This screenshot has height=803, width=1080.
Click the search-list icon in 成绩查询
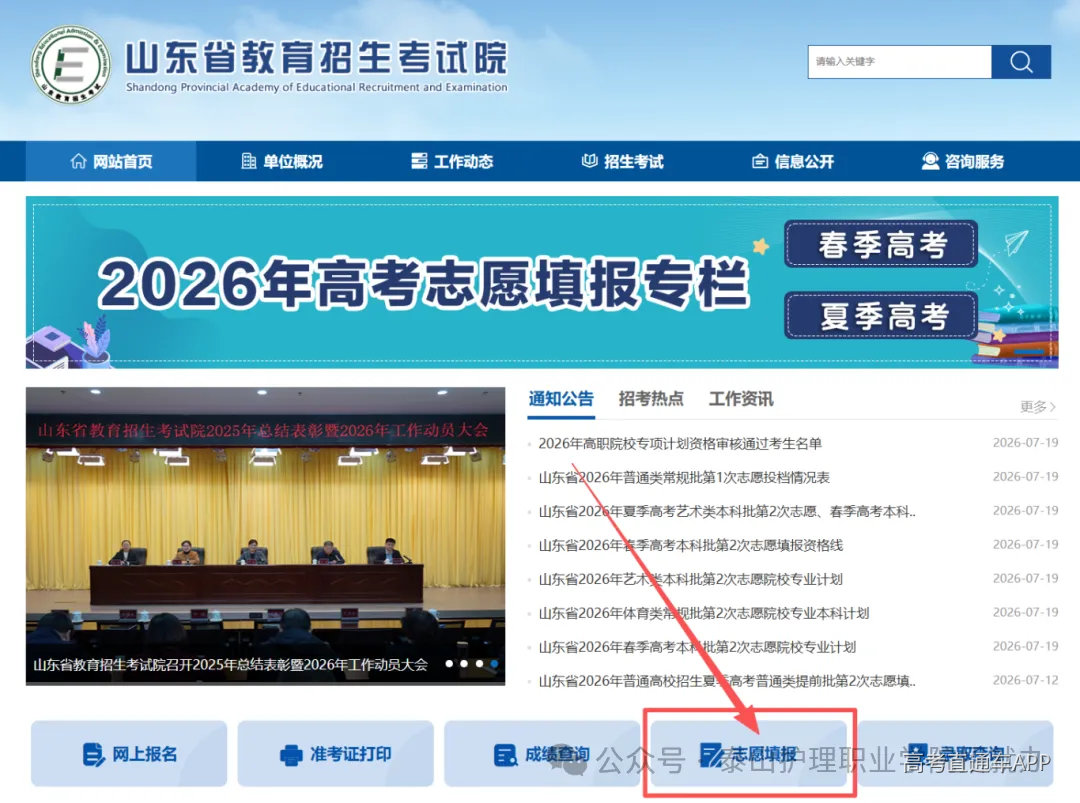click(506, 755)
